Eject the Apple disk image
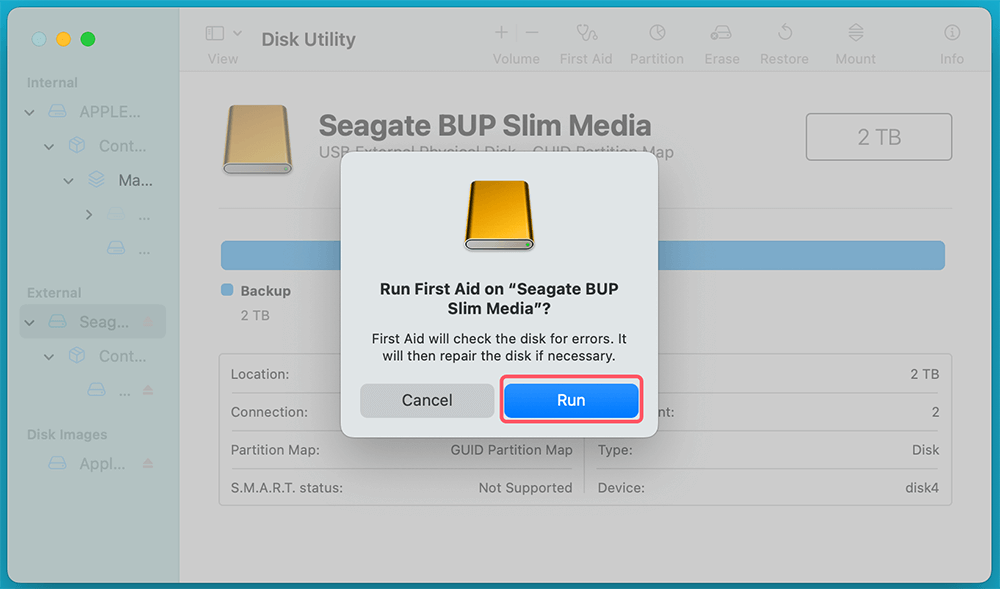The height and width of the screenshot is (589, 1000). [x=148, y=464]
